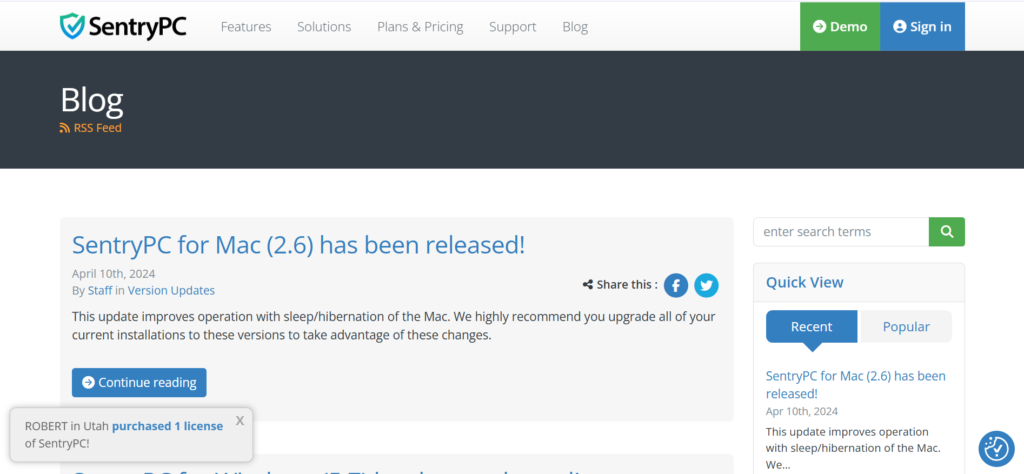Image resolution: width=1024 pixels, height=474 pixels.
Task: Open the Quick View recent Mac (2.6) post link
Action: point(856,385)
